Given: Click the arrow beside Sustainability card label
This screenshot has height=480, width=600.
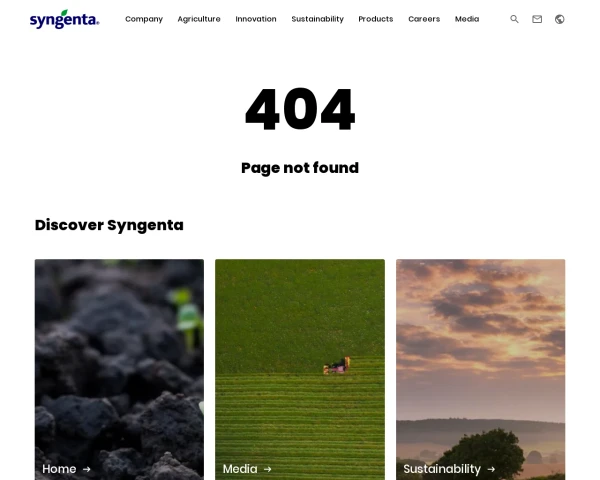Looking at the screenshot, I should click(x=491, y=469).
